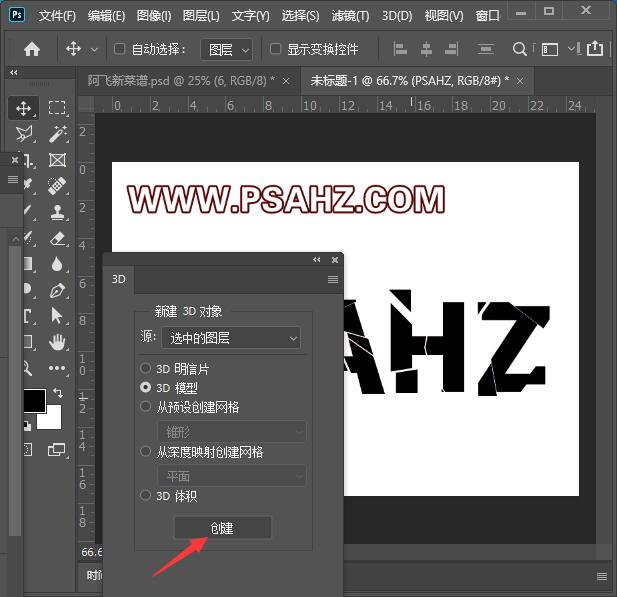
Task: Open the 锥形 mesh preset dropdown
Action: pyautogui.click(x=231, y=432)
